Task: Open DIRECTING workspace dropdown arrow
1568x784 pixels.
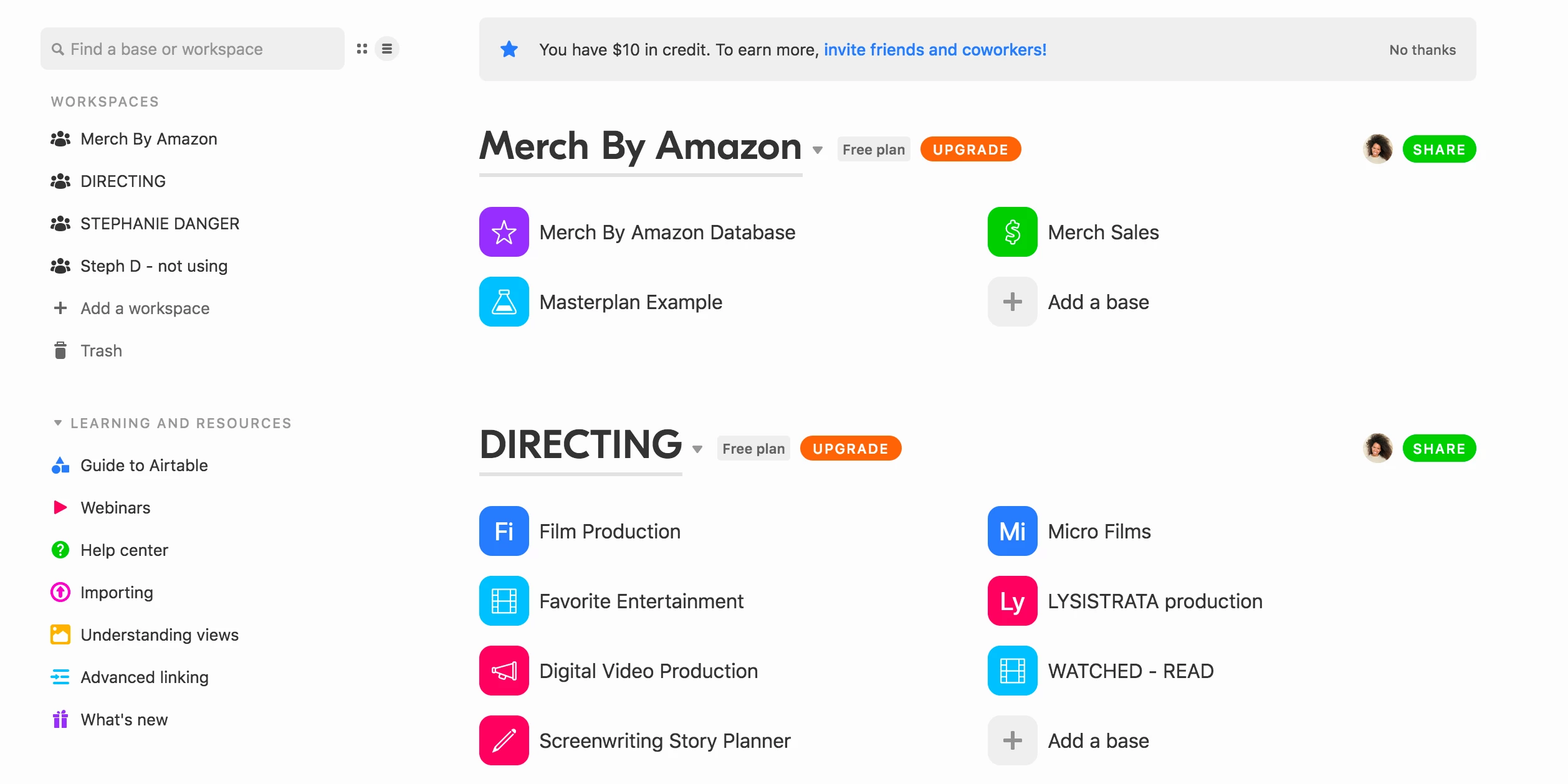Action: [x=697, y=449]
